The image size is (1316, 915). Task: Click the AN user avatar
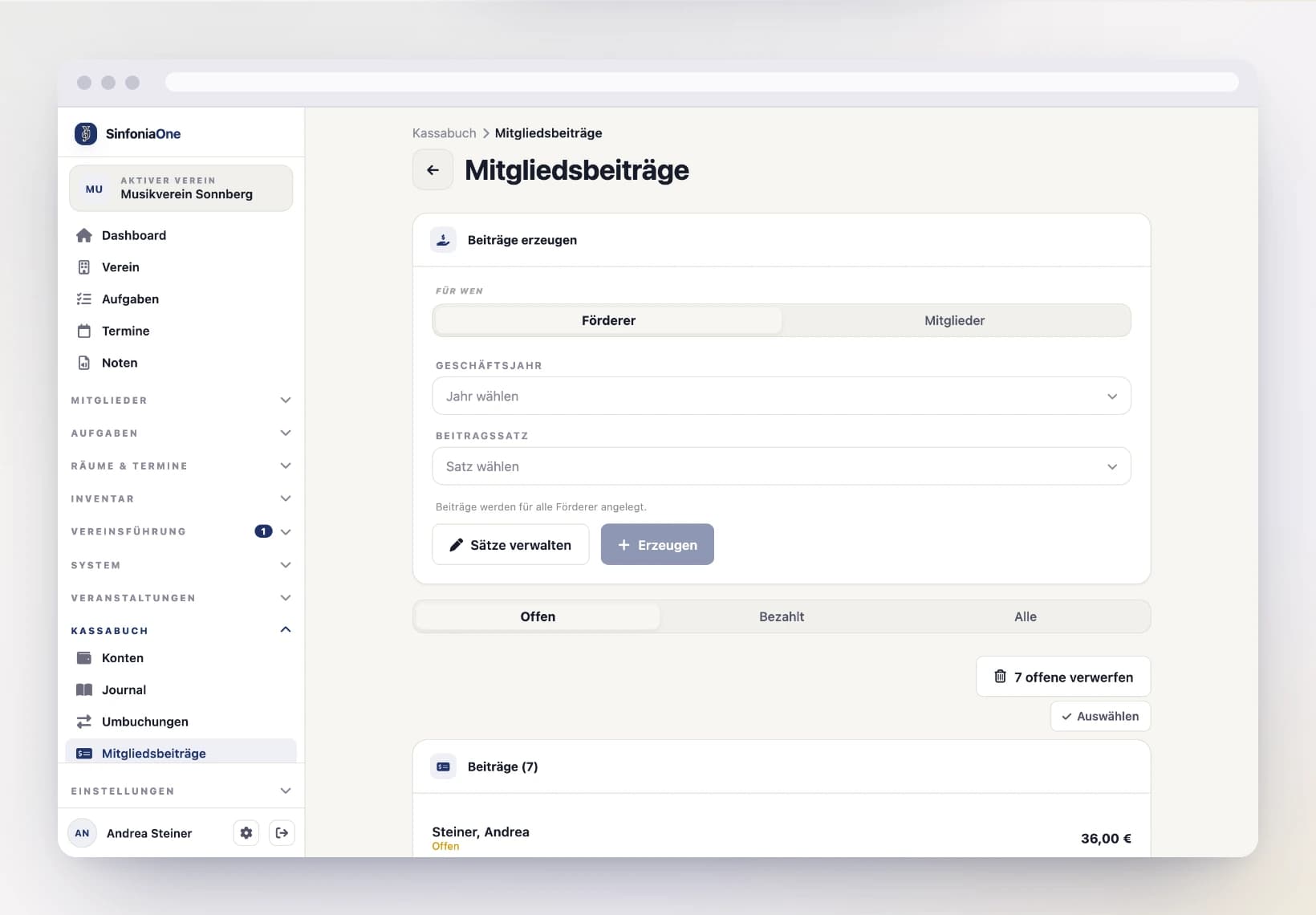coord(82,833)
